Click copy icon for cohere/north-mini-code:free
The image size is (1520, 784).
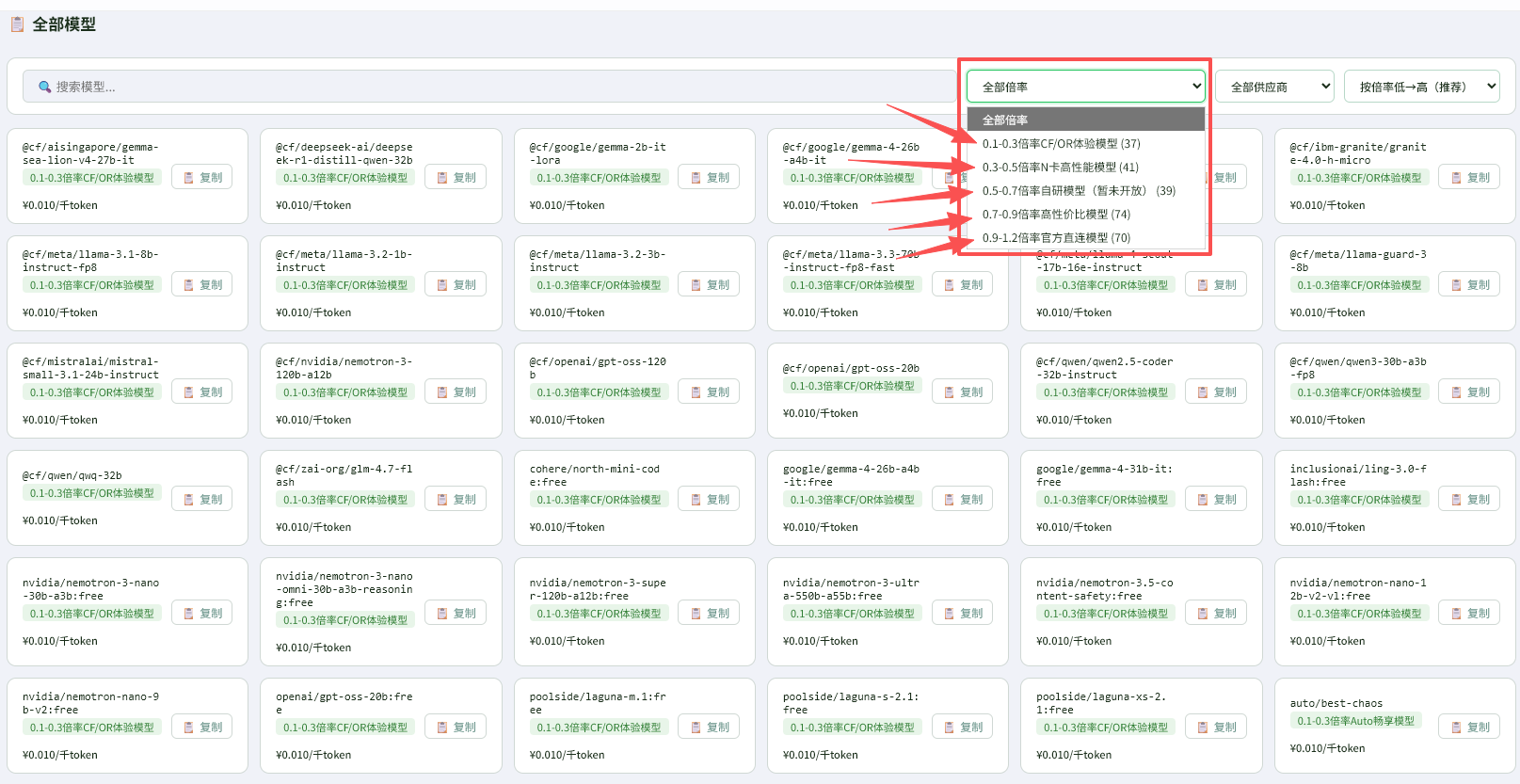(x=696, y=500)
